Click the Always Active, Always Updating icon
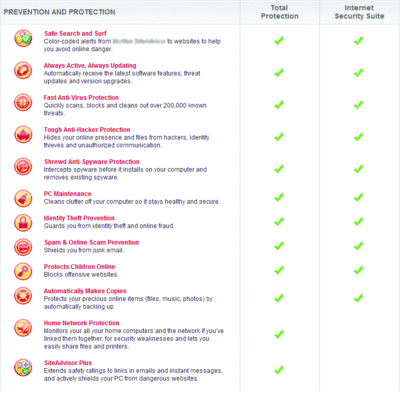Image resolution: width=400 pixels, height=393 pixels. pos(23,70)
